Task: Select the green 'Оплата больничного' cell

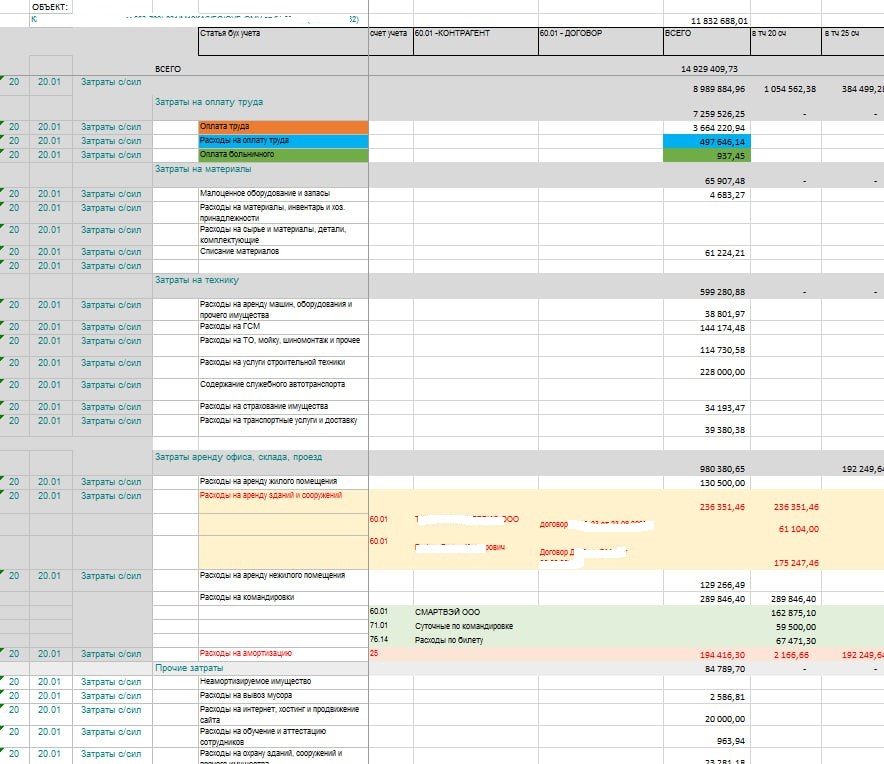Action: [x=283, y=155]
